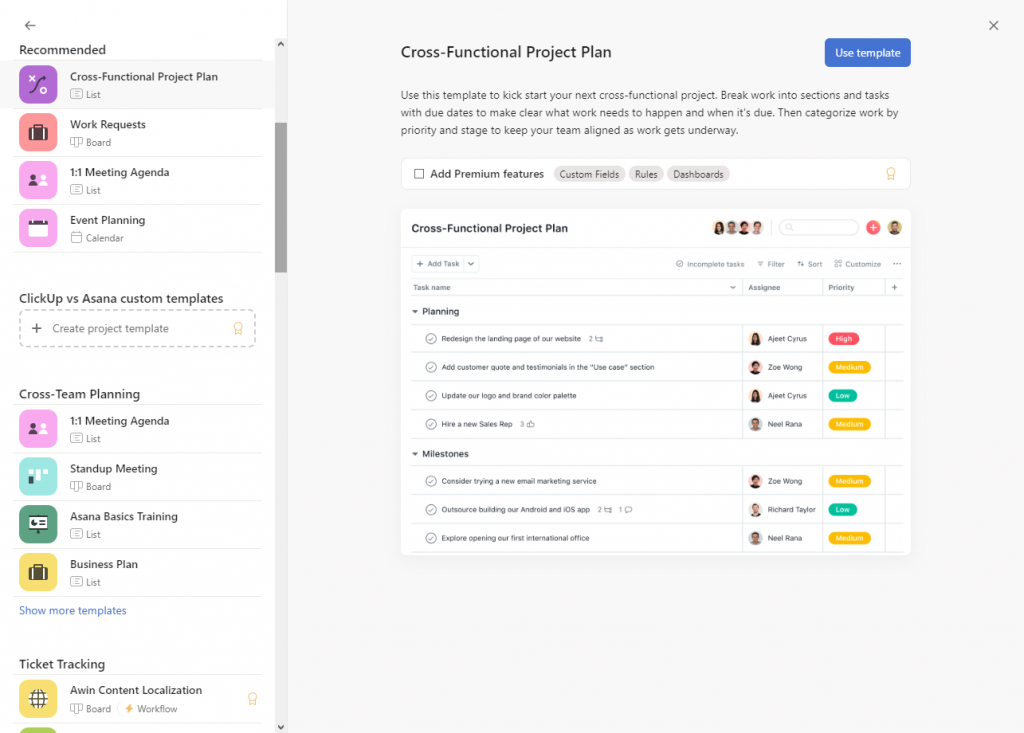Mark Add customer quote and testimonials task complete
The width and height of the screenshot is (1024, 733).
tap(431, 367)
